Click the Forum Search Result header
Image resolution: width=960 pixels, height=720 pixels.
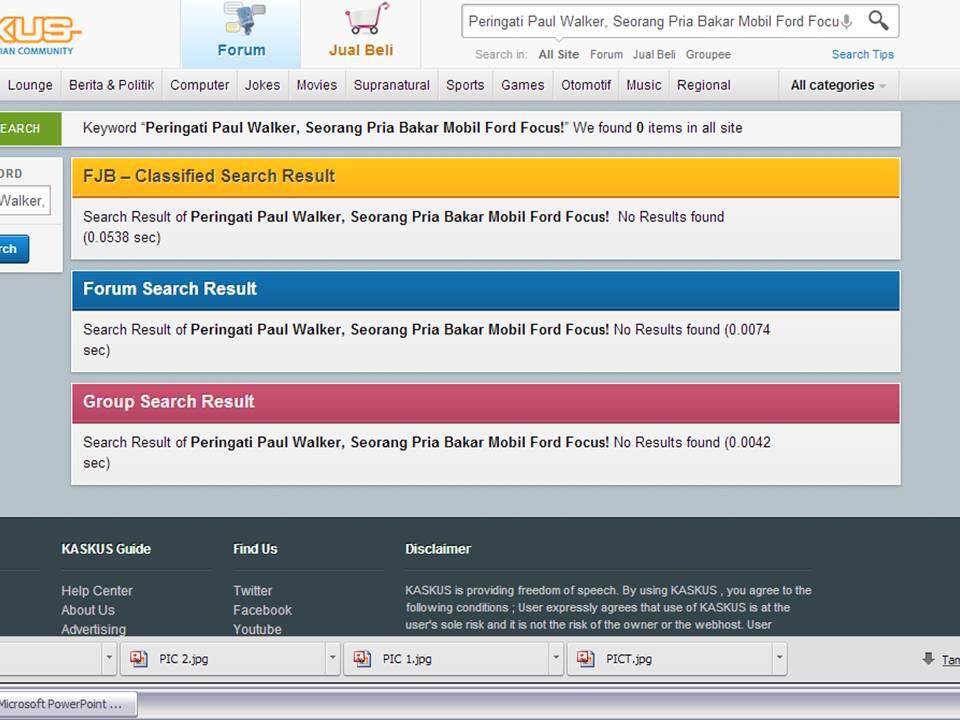486,290
